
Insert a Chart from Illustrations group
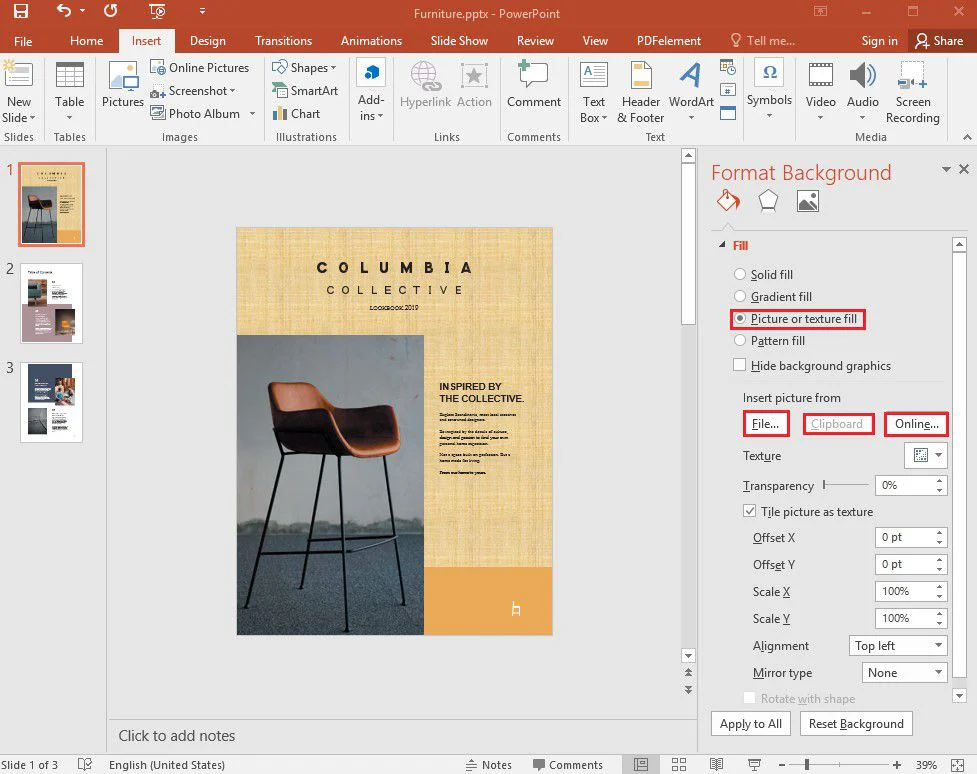point(296,113)
